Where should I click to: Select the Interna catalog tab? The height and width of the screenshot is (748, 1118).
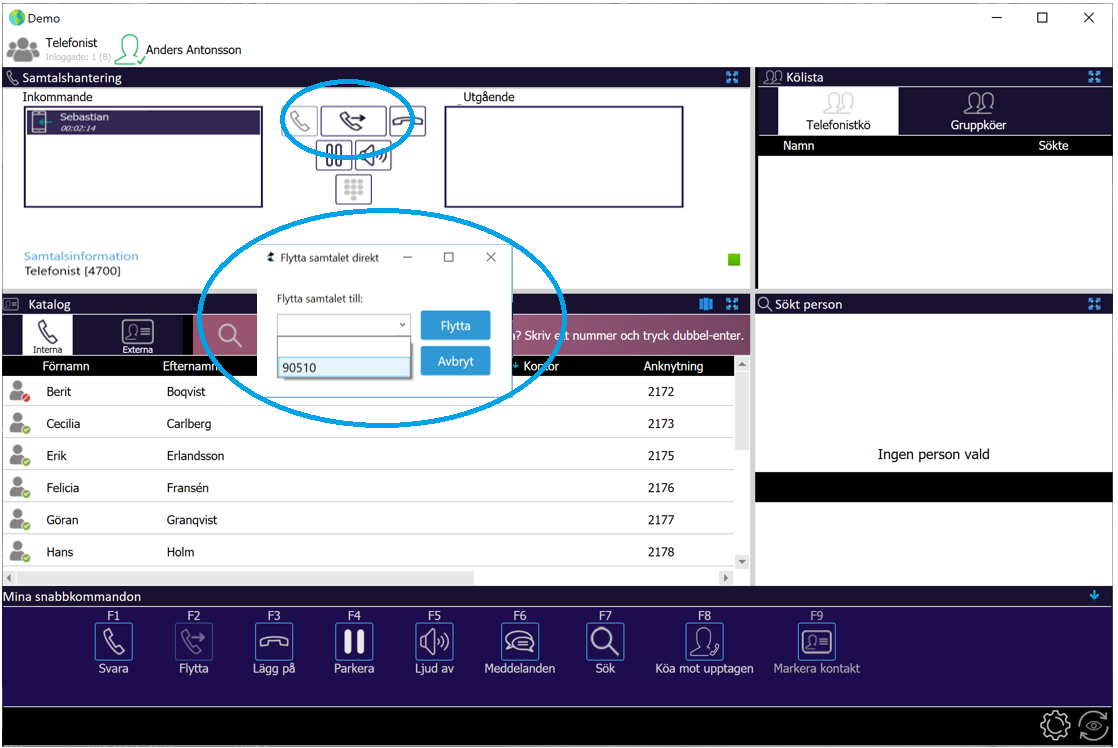coord(47,334)
